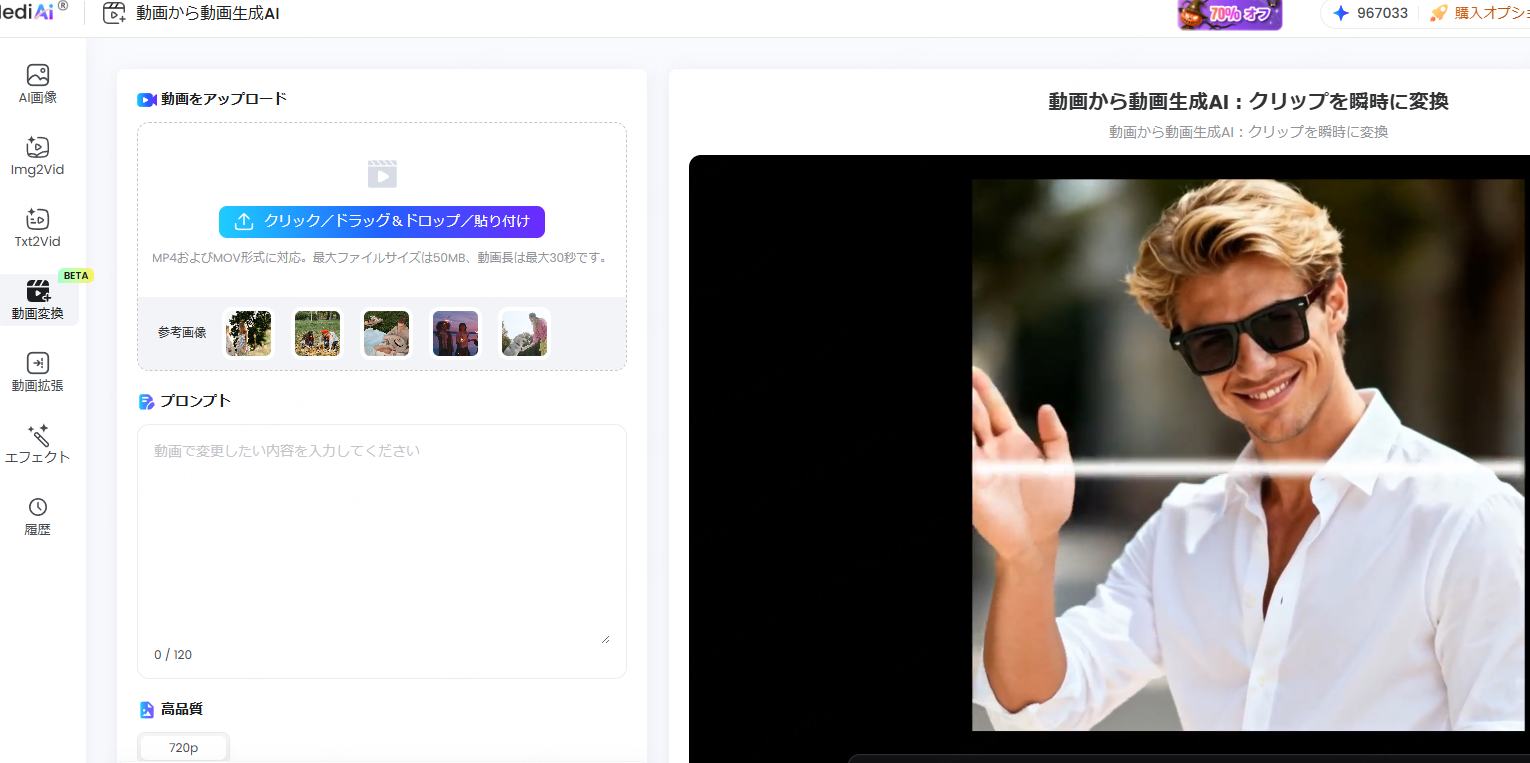Select the エフェクト magic wand icon
The width and height of the screenshot is (1530, 763).
pos(38,444)
